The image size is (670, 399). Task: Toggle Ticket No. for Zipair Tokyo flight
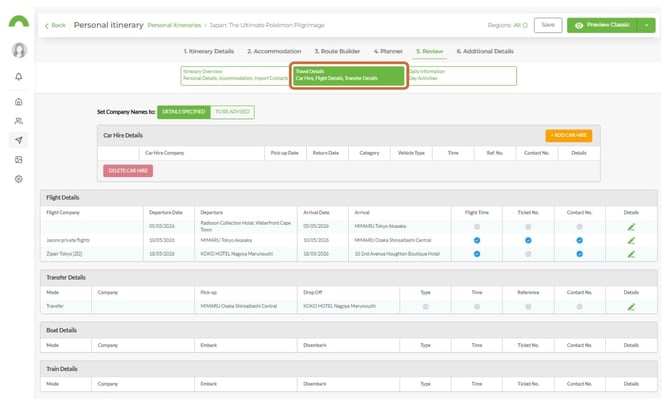528,254
